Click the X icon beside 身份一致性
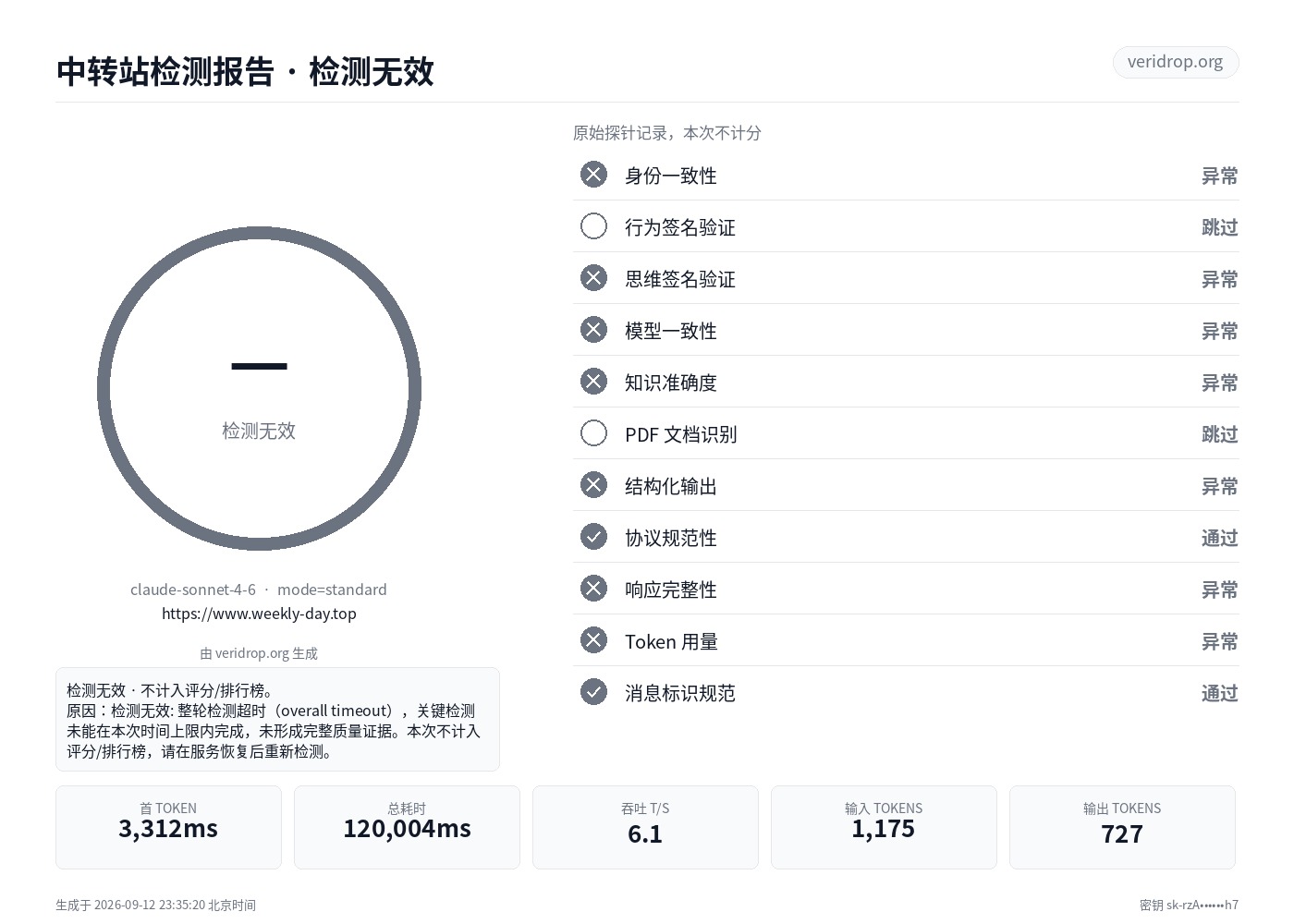Screen dimensions: 1294x924 coord(593,175)
